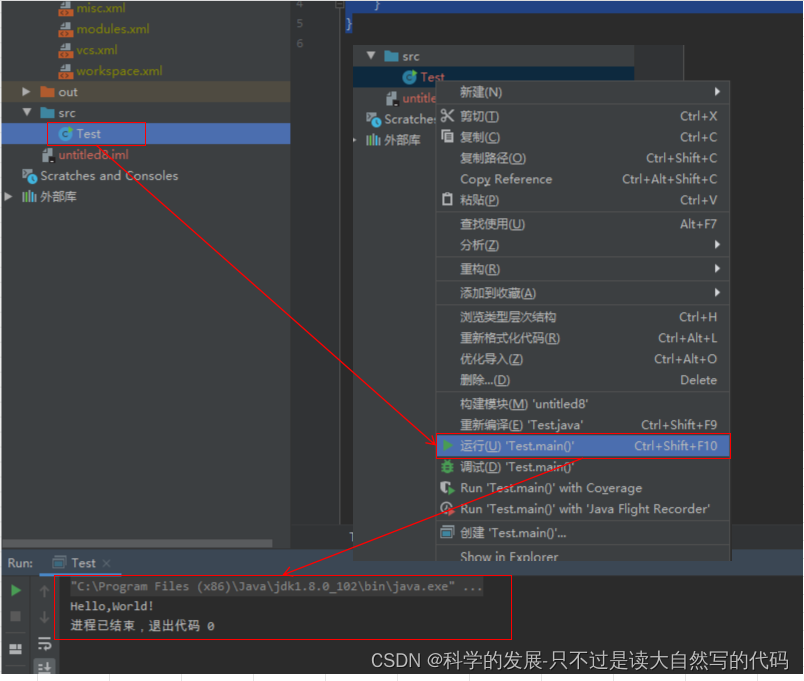Rerun Test with green play button
The height and width of the screenshot is (681, 804).
(x=16, y=591)
